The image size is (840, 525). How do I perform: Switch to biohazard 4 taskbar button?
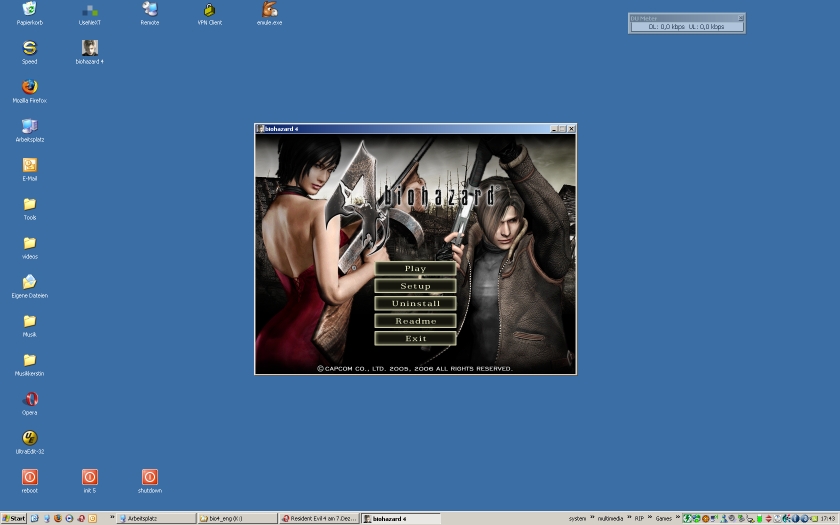coord(401,519)
